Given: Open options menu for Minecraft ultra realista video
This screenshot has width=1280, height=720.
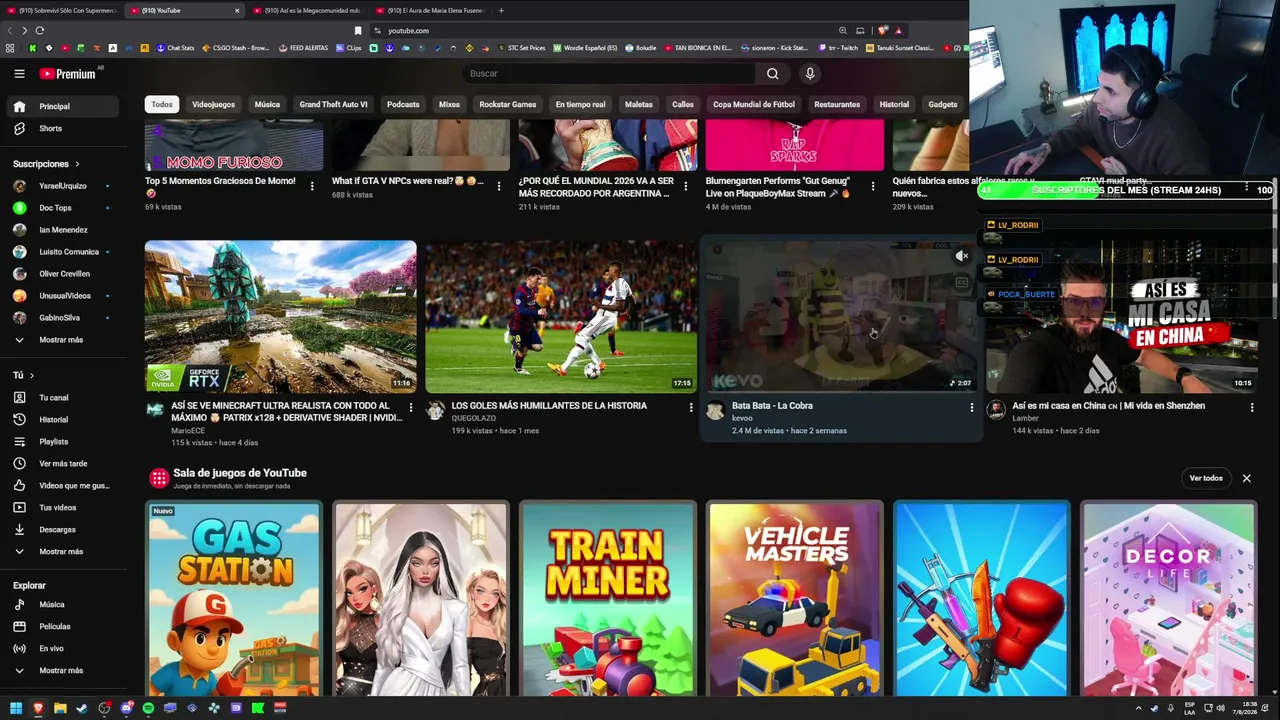Looking at the screenshot, I should (410, 407).
